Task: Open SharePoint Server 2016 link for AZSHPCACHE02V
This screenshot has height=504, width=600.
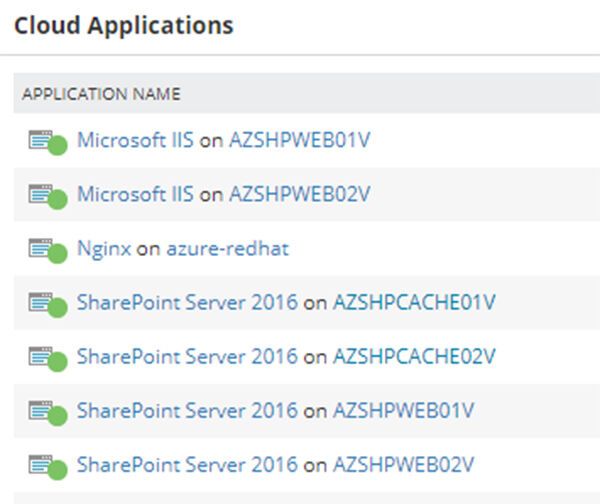Action: [187, 356]
